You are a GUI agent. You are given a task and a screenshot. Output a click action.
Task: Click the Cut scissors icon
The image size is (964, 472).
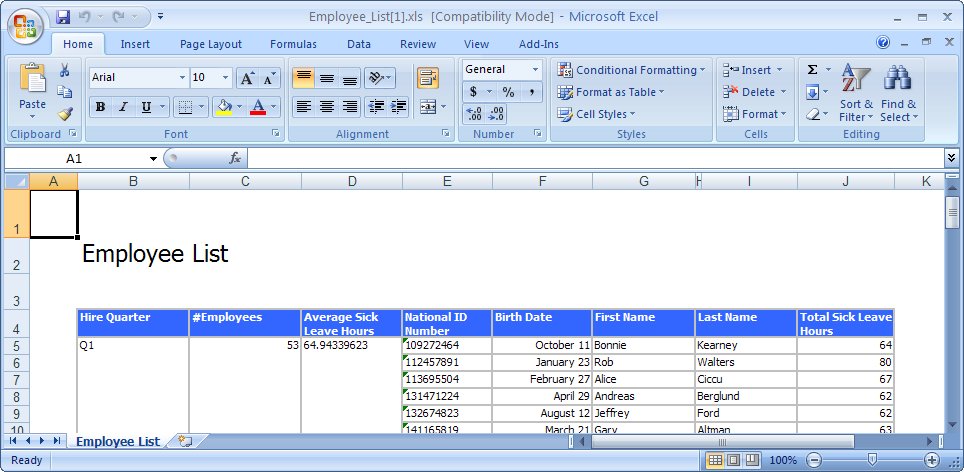tap(65, 71)
